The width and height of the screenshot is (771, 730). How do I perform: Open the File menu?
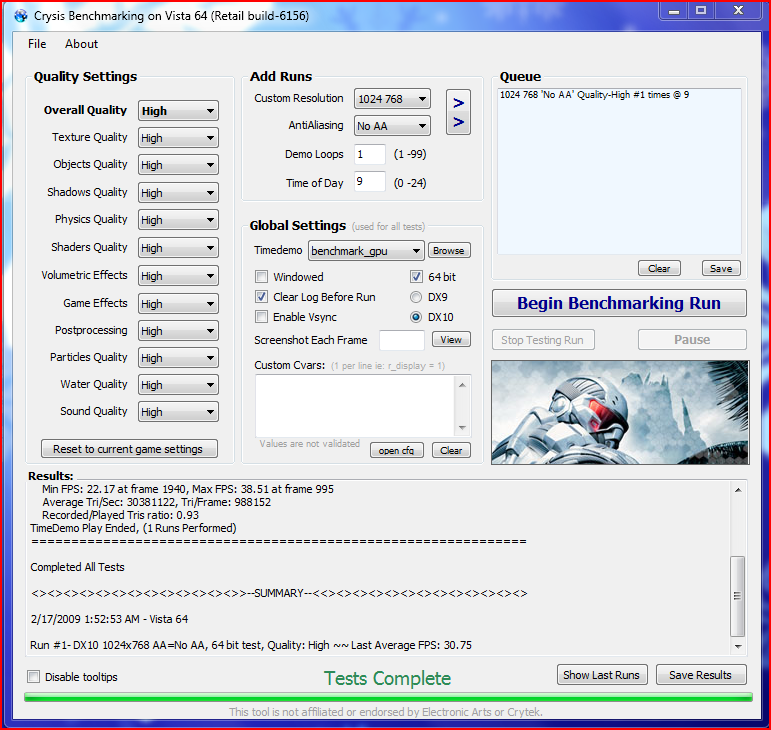37,44
